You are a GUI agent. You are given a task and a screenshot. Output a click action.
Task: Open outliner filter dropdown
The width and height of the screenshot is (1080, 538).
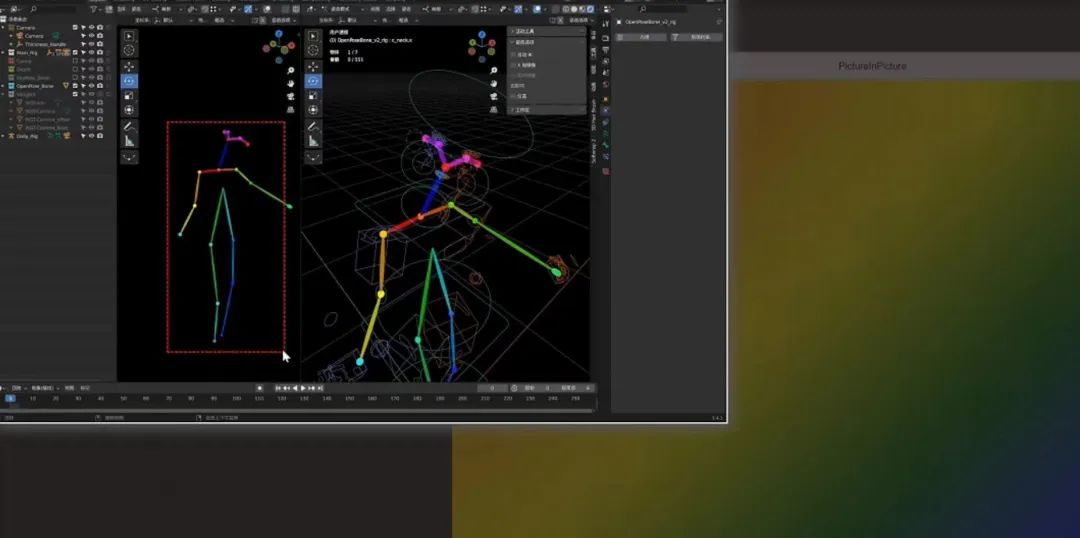[x=96, y=10]
